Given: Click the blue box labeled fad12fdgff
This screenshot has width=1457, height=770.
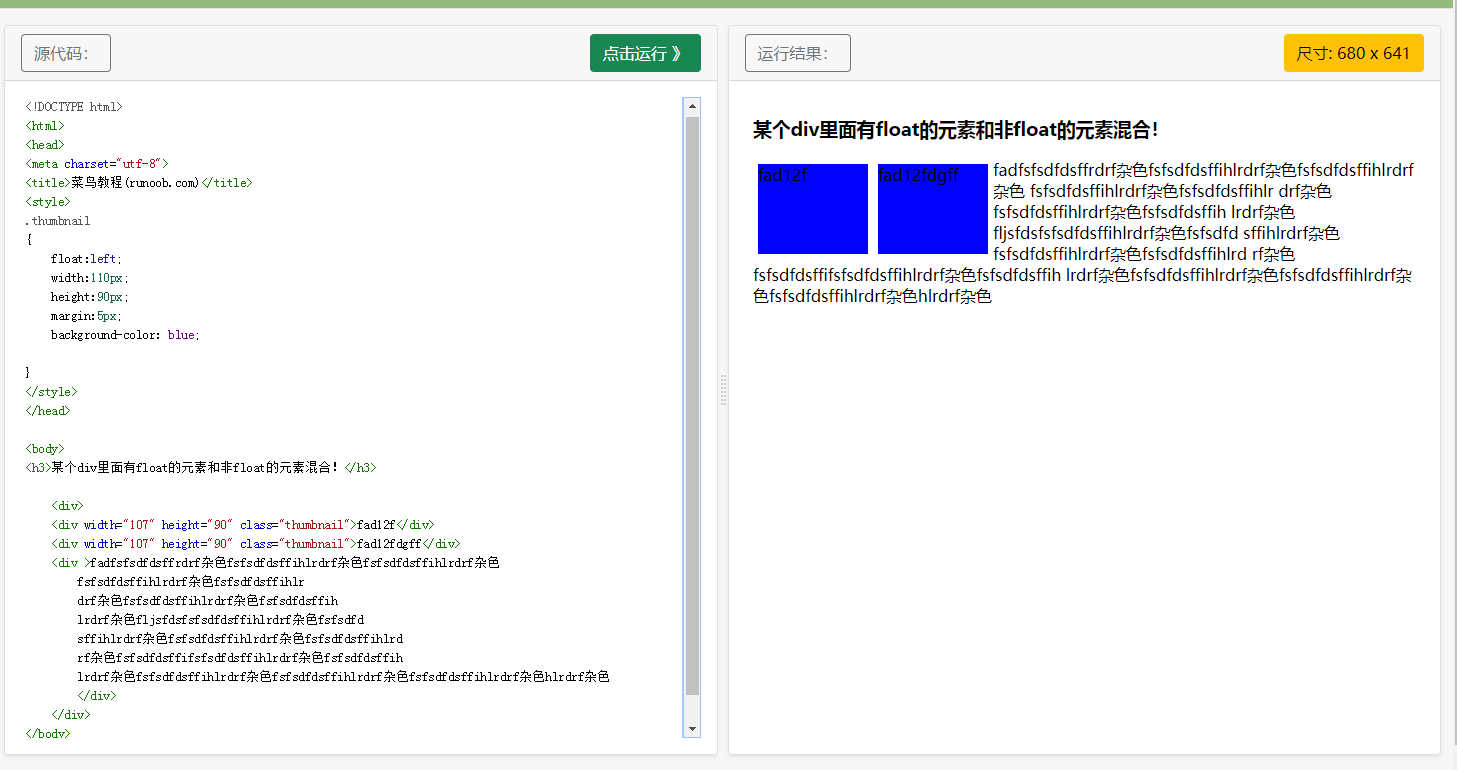Looking at the screenshot, I should pyautogui.click(x=933, y=209).
